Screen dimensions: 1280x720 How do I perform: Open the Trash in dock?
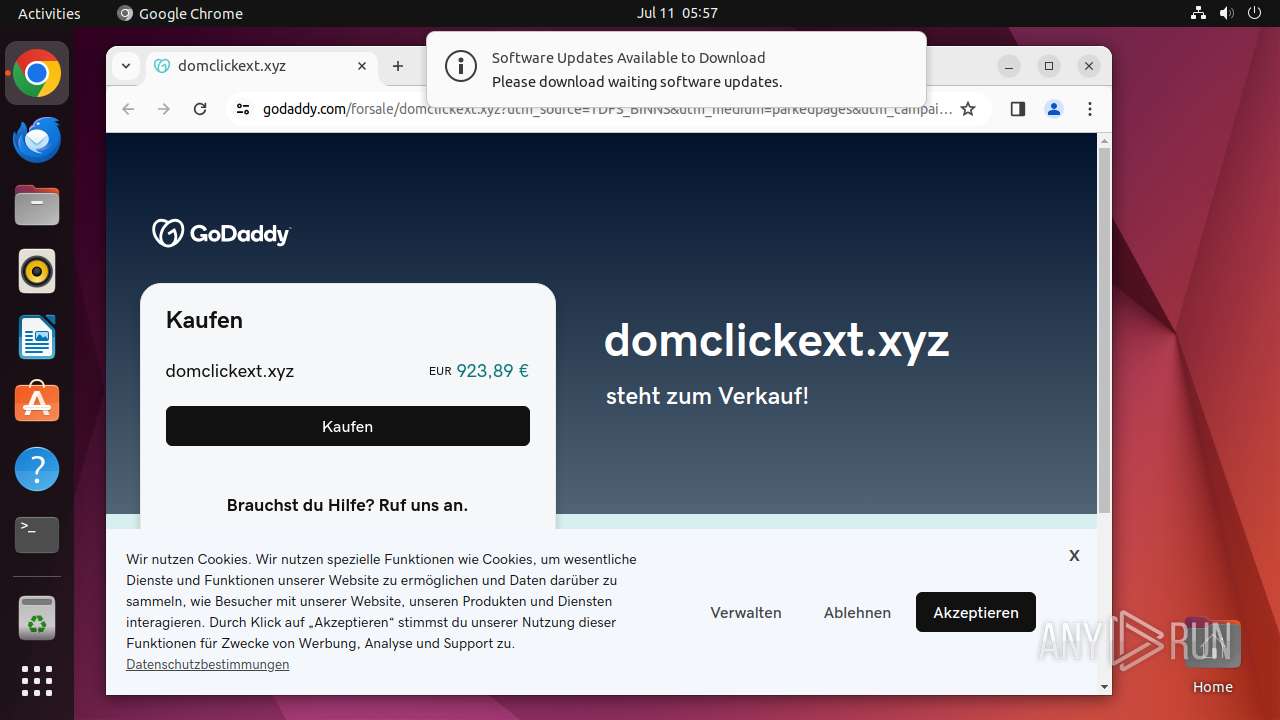tap(37, 617)
